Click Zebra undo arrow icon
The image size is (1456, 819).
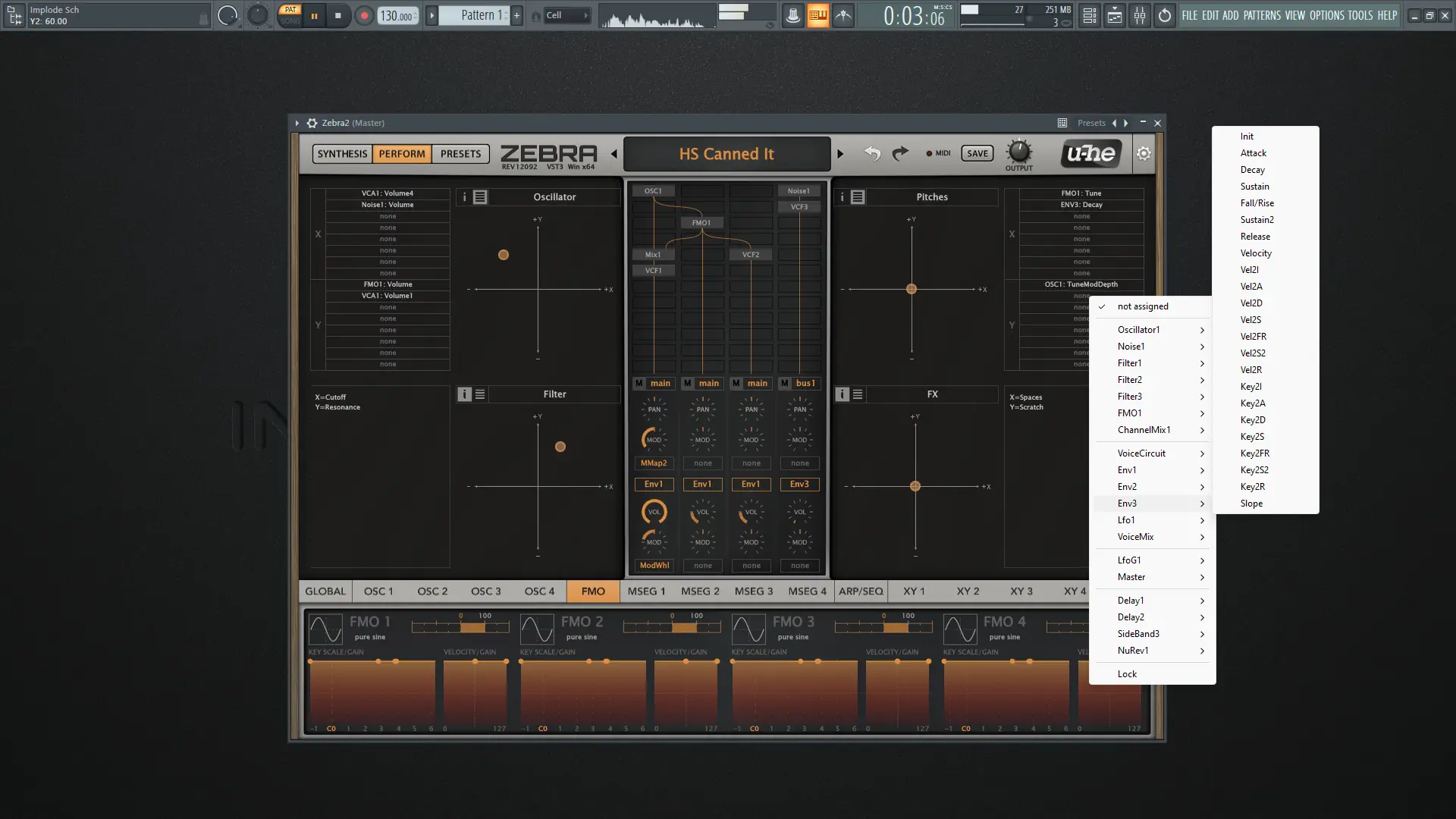pos(872,154)
